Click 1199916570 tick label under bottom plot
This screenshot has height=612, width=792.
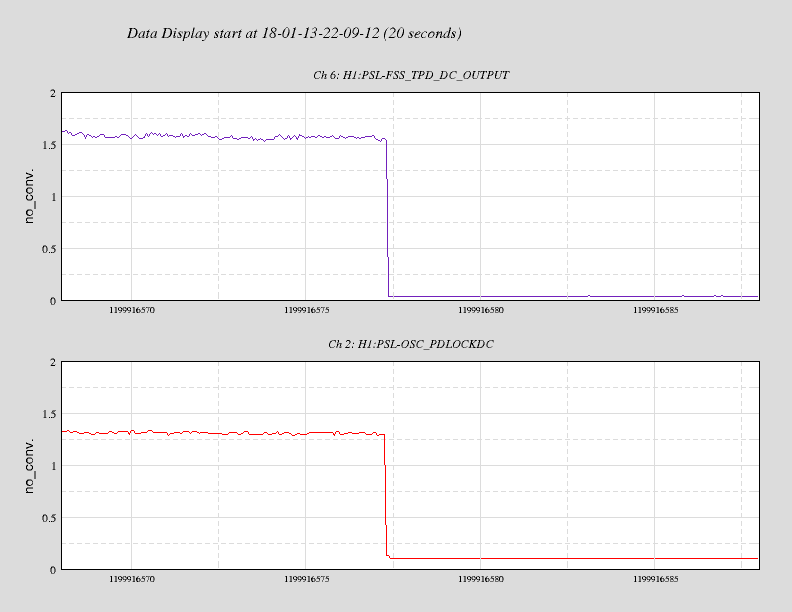pyautogui.click(x=131, y=579)
